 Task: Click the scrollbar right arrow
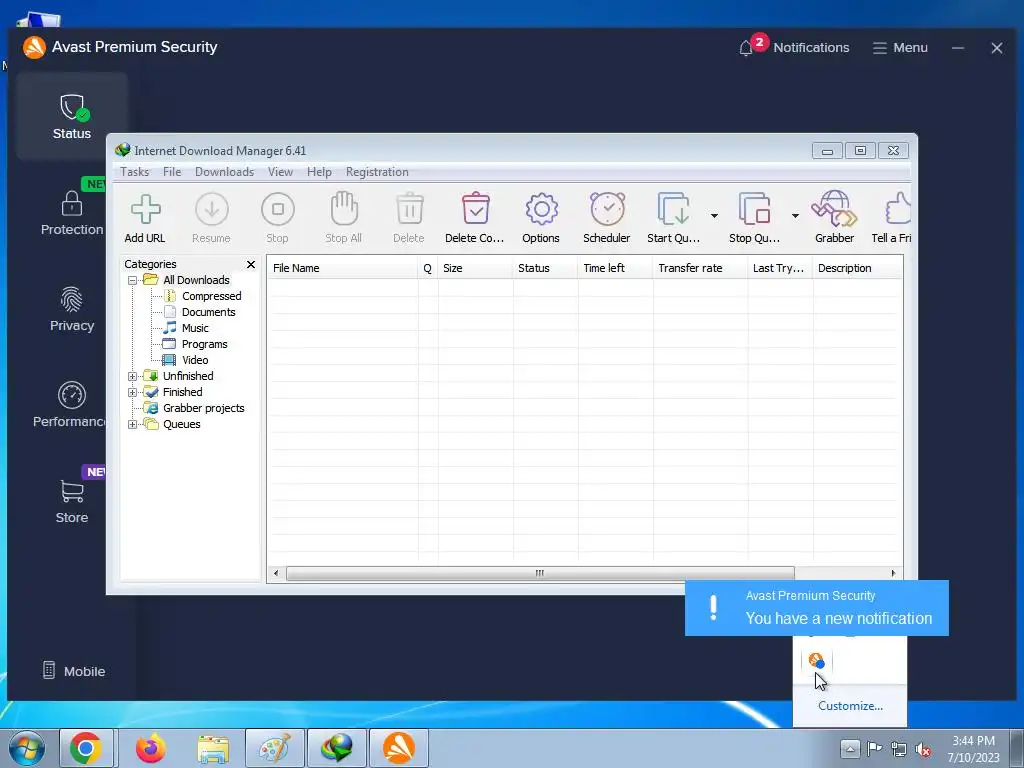coord(893,573)
